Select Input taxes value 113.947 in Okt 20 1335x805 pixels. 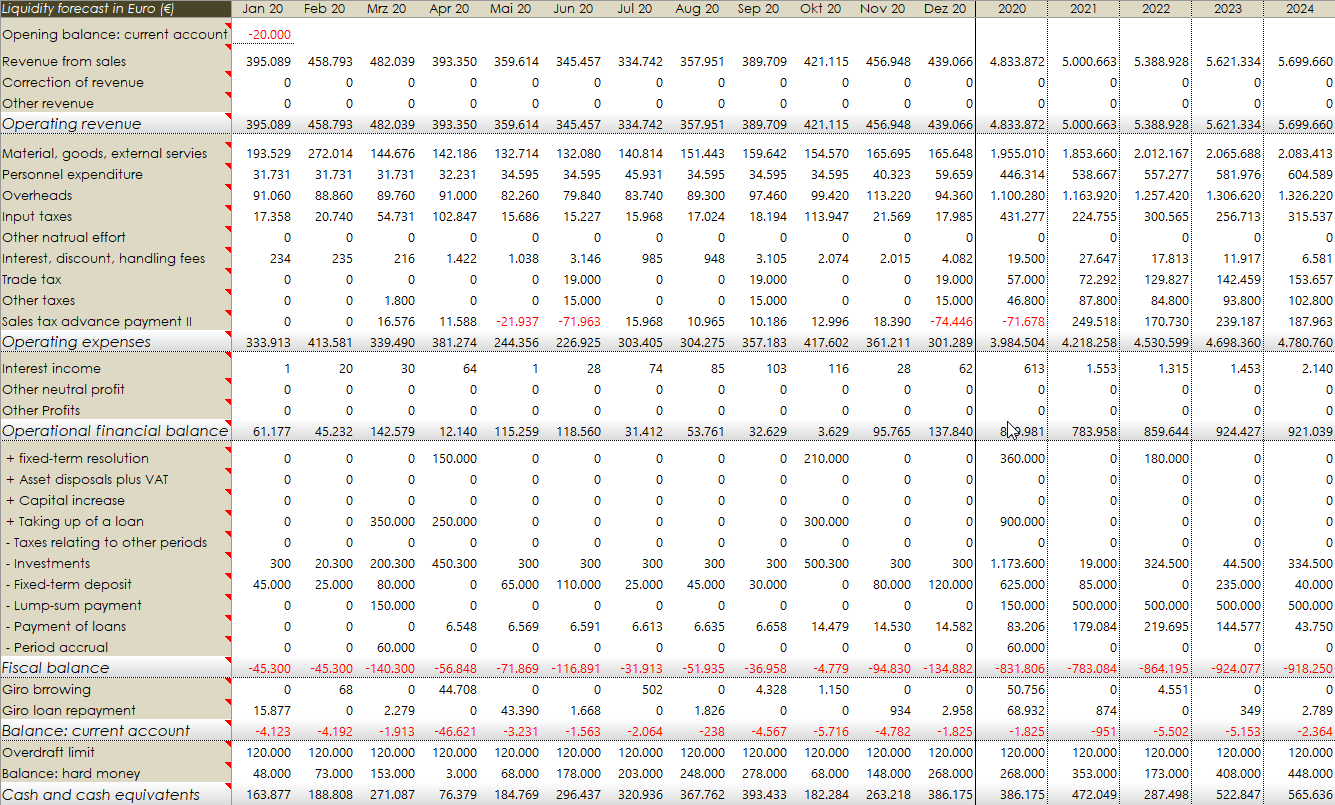(x=826, y=217)
